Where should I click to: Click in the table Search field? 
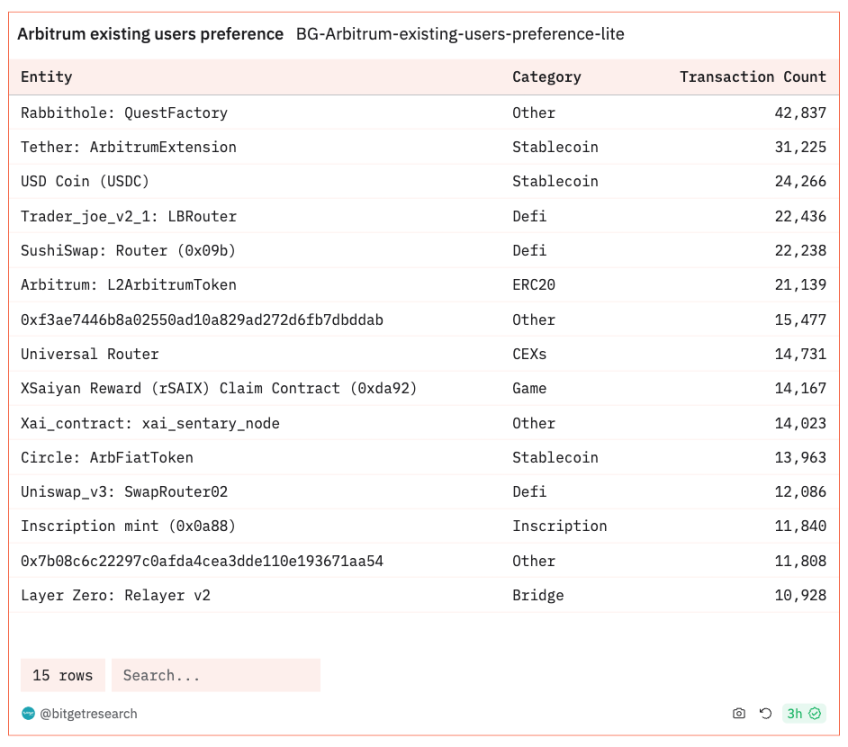click(x=215, y=675)
